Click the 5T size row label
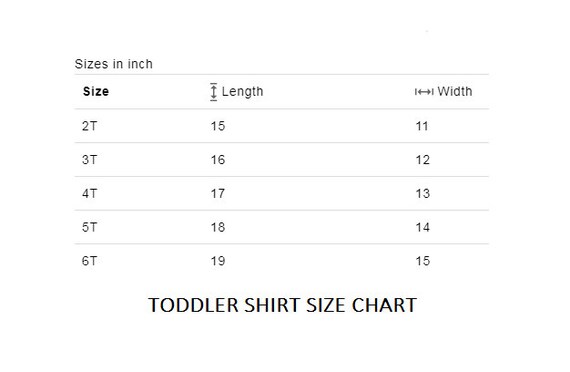Viewport: 570px width, 372px height. (x=89, y=227)
